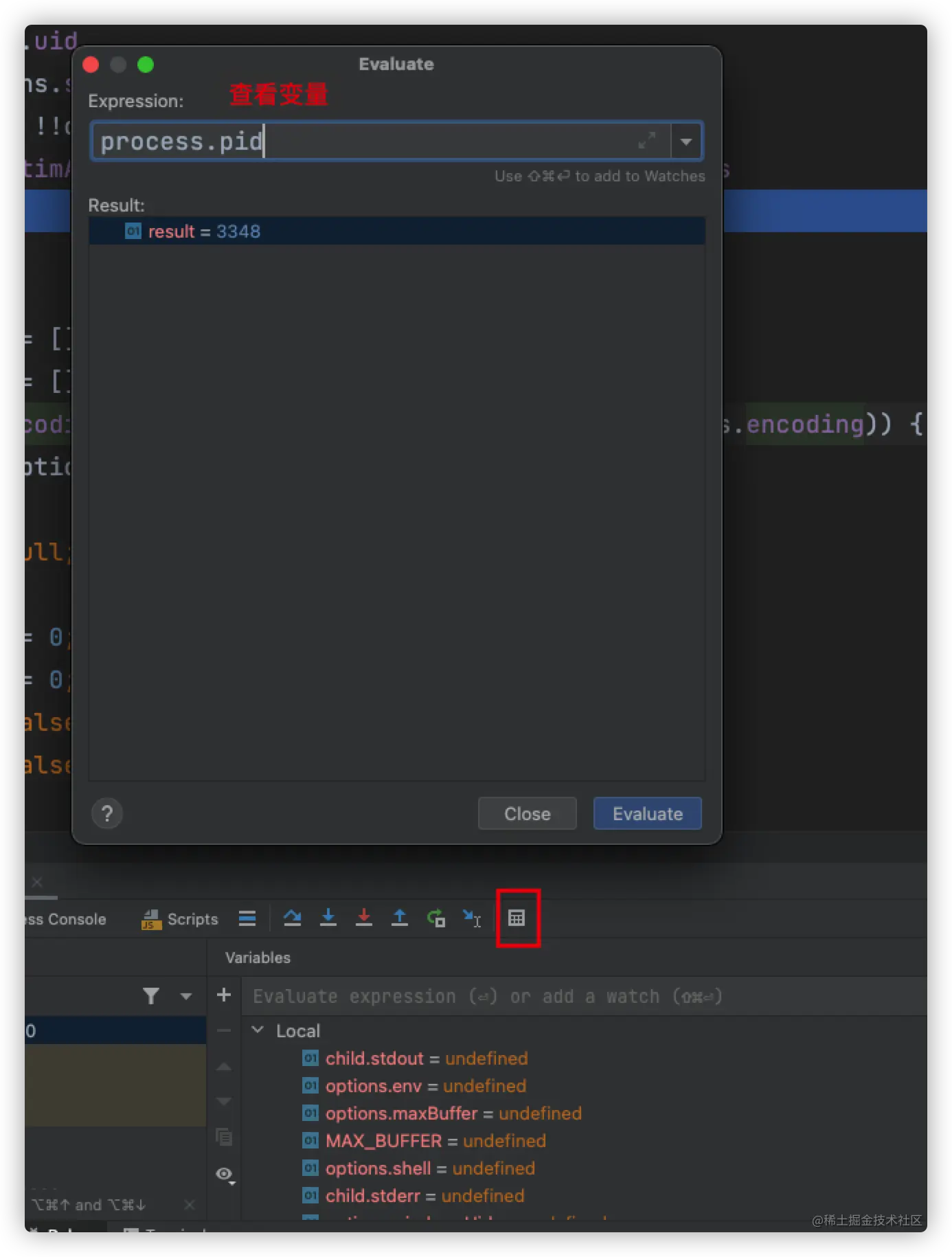Image resolution: width=952 pixels, height=1257 pixels.
Task: Click the watch expression input field
Action: pos(584,996)
